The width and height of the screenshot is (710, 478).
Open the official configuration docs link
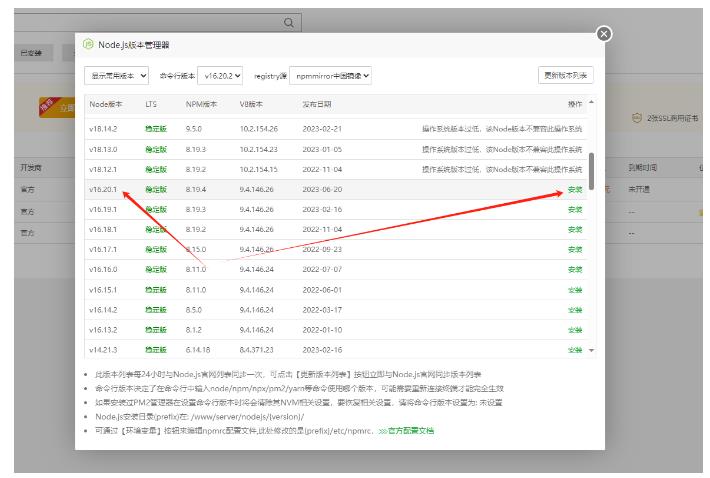[x=406, y=430]
